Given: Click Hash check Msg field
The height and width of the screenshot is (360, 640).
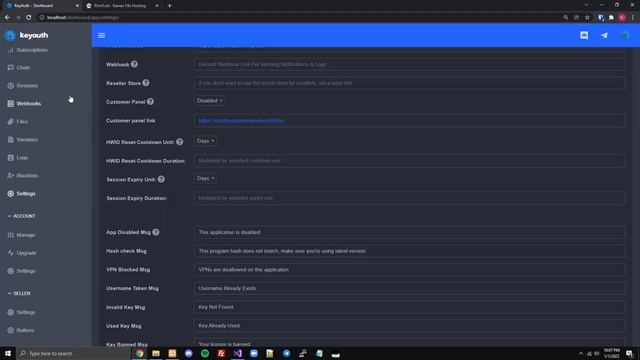Looking at the screenshot, I should coord(409,251).
